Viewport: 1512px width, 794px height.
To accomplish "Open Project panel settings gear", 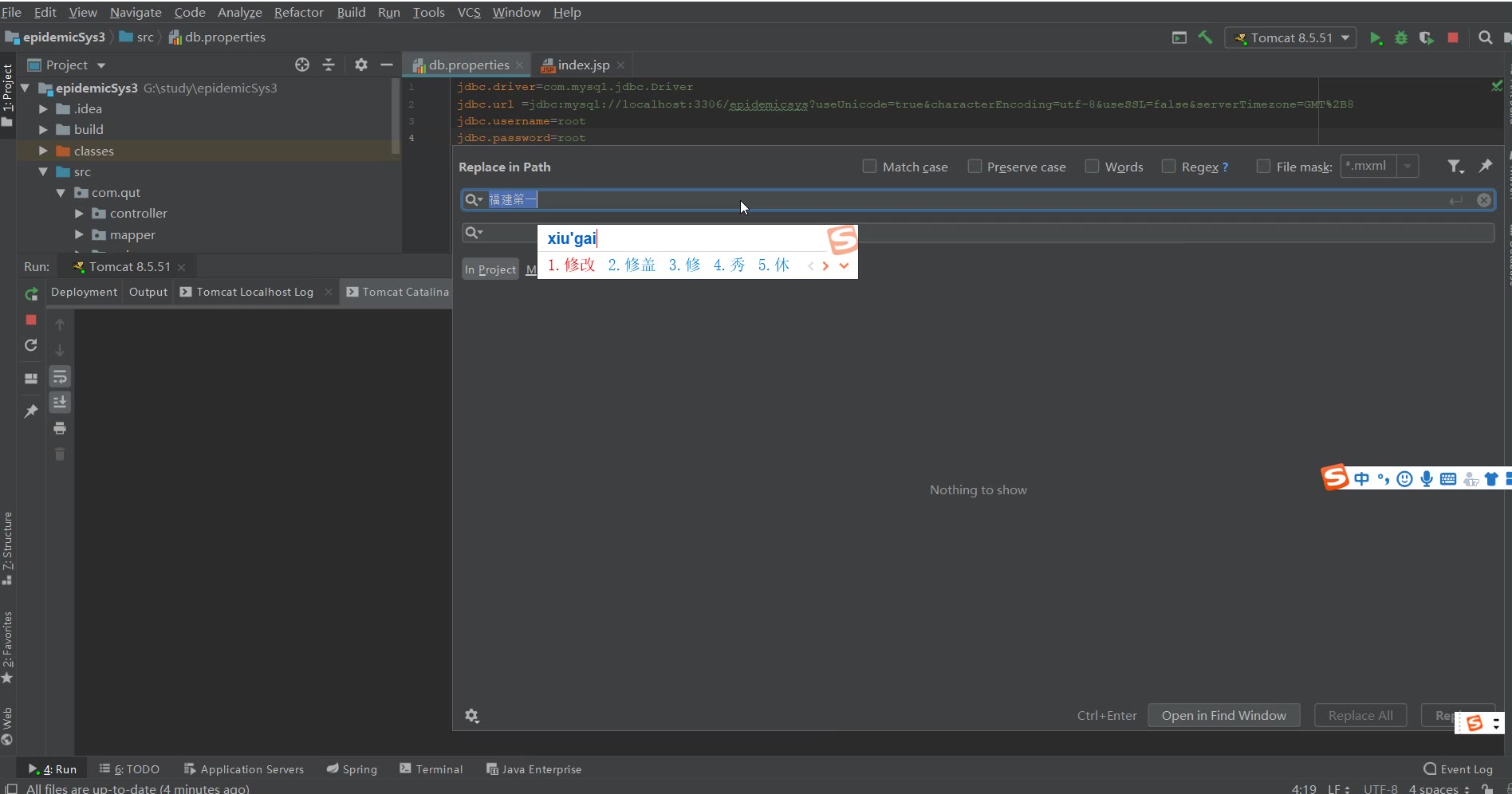I will pos(361,65).
